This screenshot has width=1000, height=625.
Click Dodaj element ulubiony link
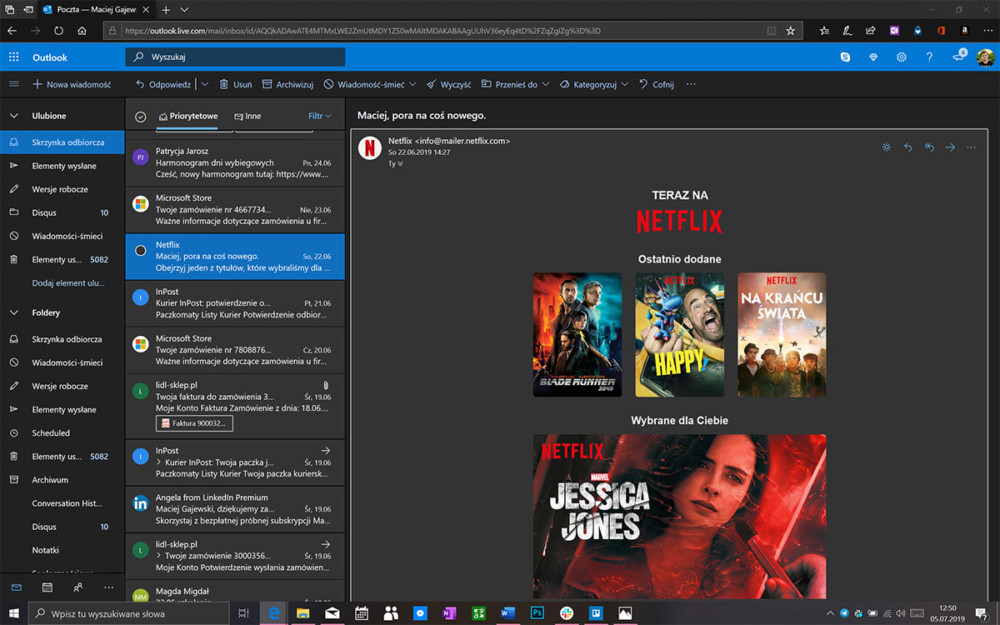tap(68, 283)
